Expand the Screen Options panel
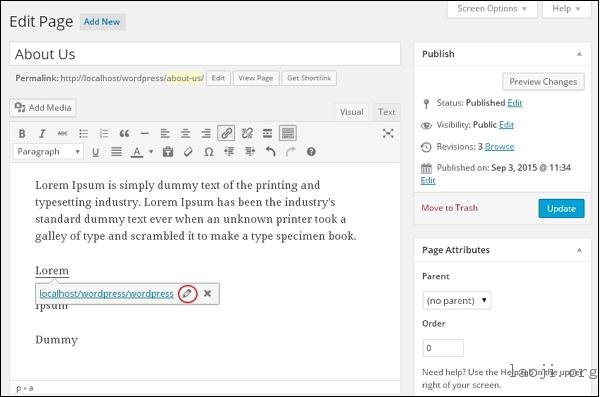The height and width of the screenshot is (397, 600). [x=492, y=9]
